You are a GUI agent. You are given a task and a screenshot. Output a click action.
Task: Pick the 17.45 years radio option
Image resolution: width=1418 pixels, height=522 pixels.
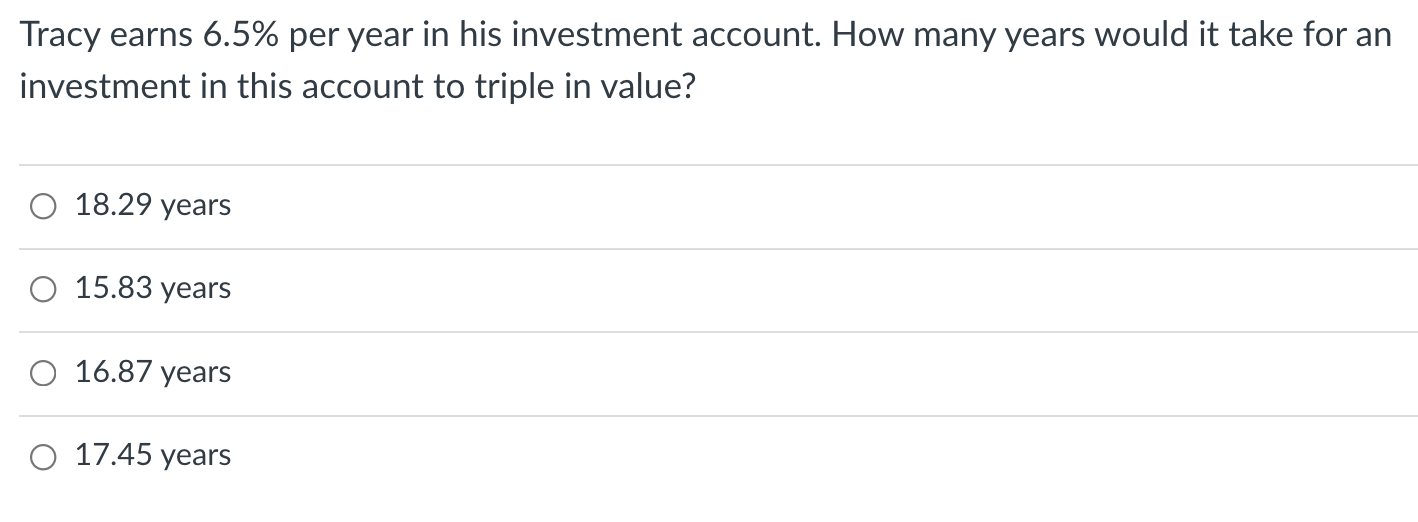43,457
